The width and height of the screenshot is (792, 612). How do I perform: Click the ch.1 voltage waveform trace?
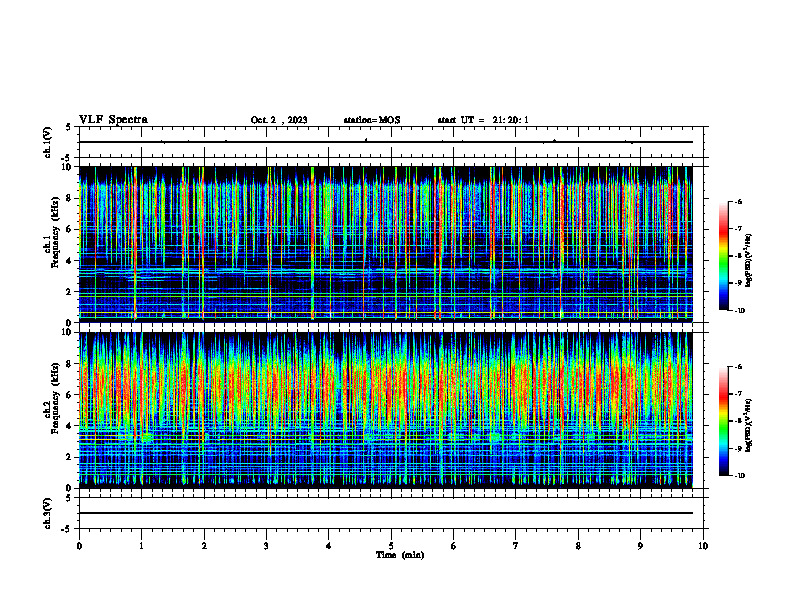pos(385,142)
